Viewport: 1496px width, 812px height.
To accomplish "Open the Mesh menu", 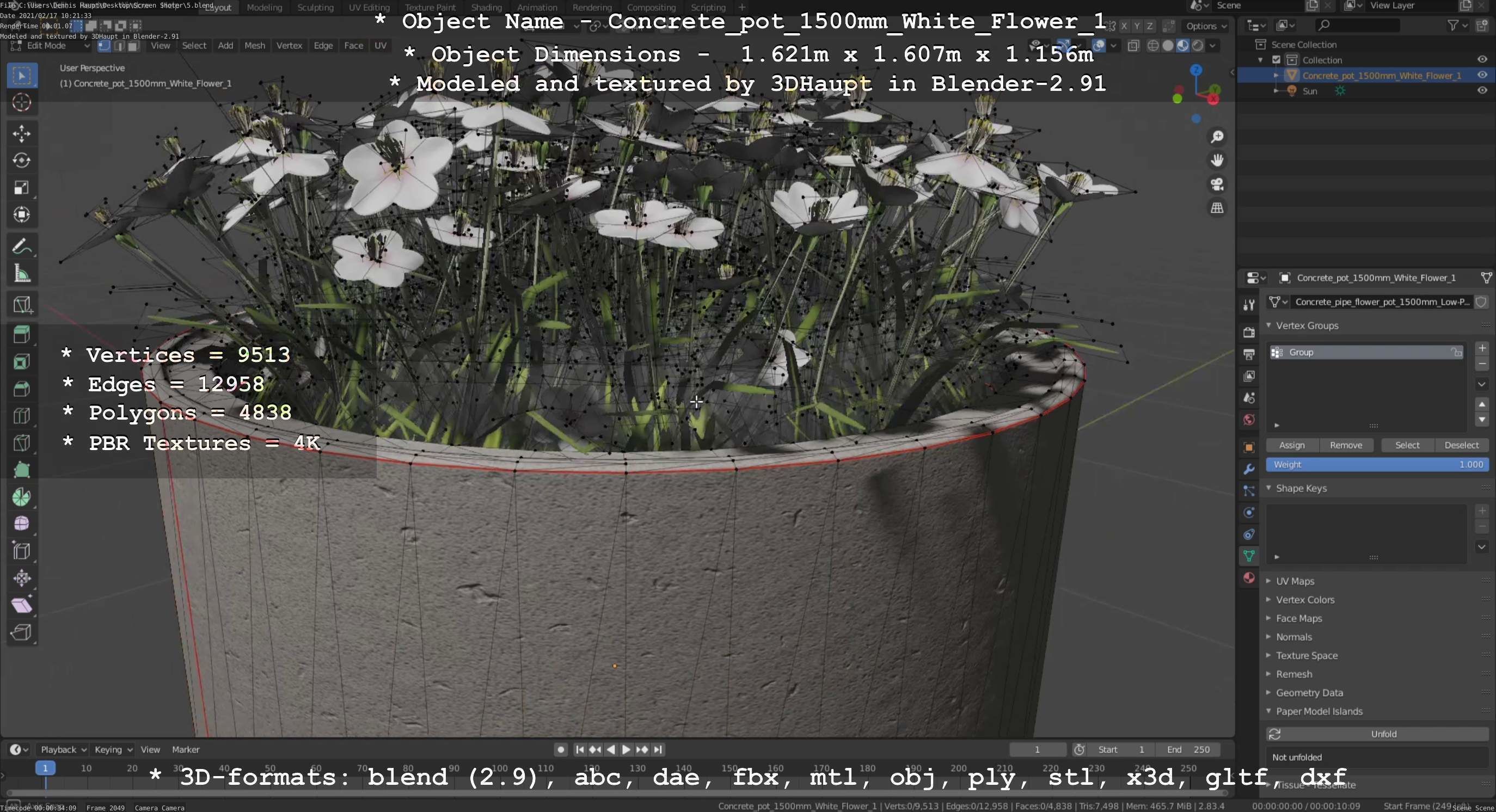I will 254,46.
